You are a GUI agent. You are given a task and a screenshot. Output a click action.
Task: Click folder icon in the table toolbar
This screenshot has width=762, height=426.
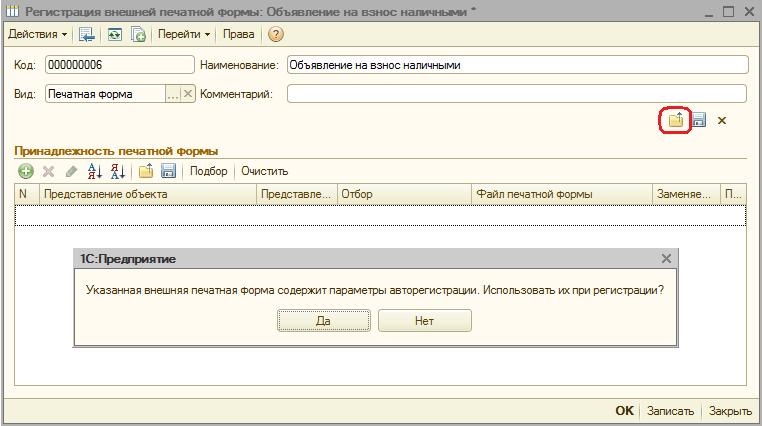[x=146, y=171]
